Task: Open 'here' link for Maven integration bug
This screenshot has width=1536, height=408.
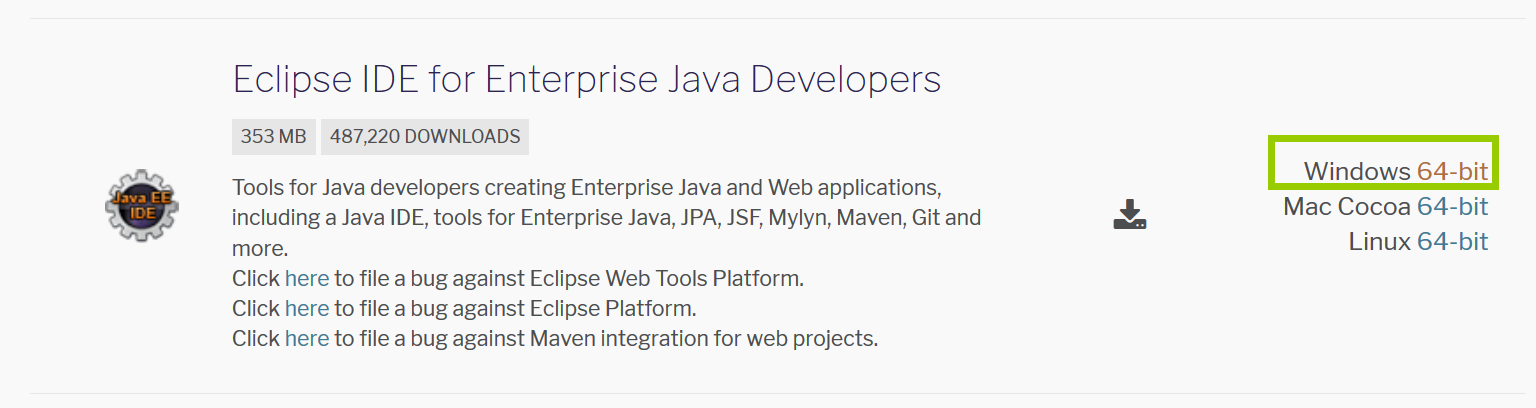Action: (307, 338)
